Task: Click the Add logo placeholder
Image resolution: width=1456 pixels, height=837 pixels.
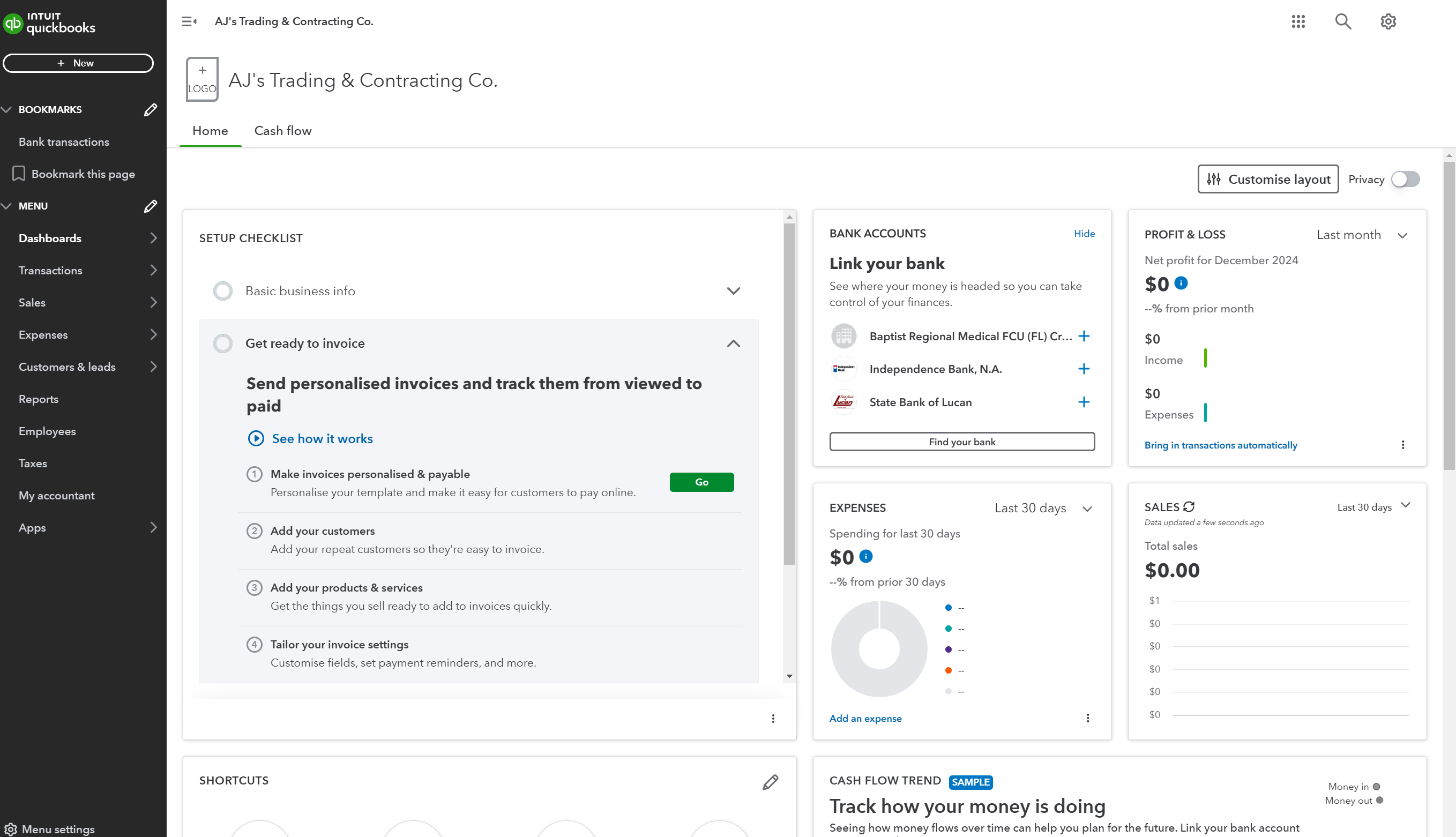Action: pyautogui.click(x=201, y=79)
